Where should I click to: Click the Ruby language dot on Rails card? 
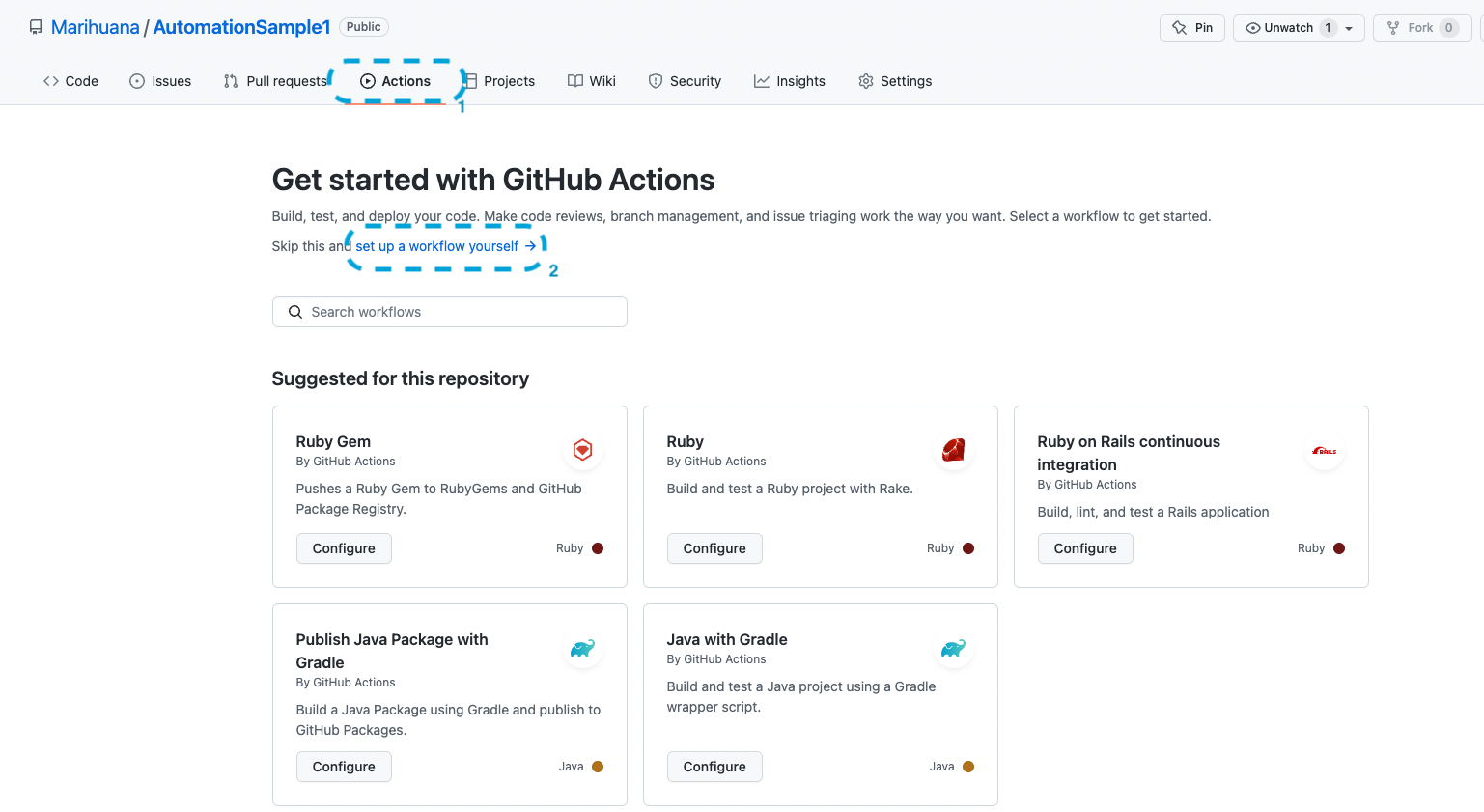pyautogui.click(x=1339, y=548)
